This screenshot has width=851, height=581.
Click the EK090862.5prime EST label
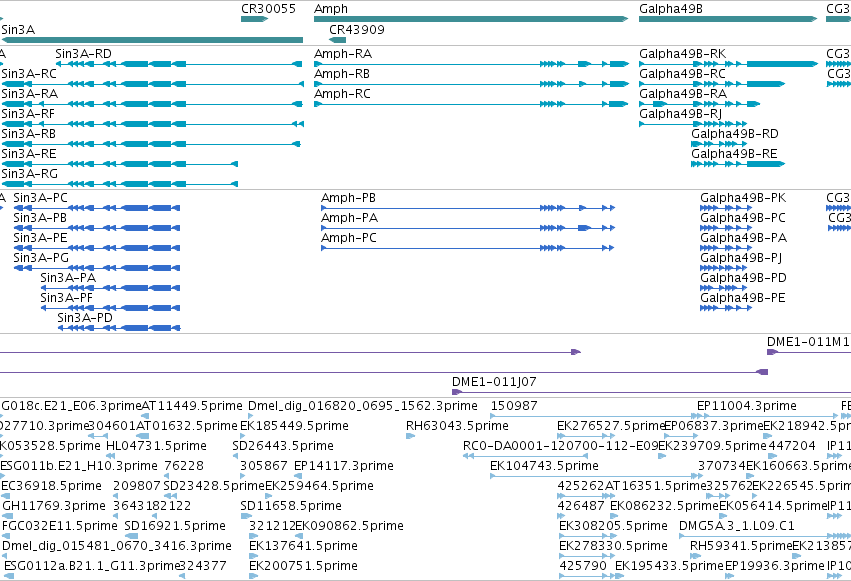click(x=350, y=526)
